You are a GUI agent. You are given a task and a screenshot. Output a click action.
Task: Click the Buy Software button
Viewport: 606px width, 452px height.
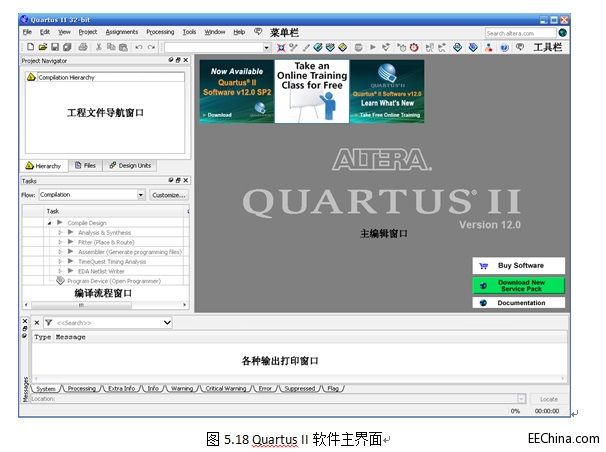pyautogui.click(x=518, y=265)
